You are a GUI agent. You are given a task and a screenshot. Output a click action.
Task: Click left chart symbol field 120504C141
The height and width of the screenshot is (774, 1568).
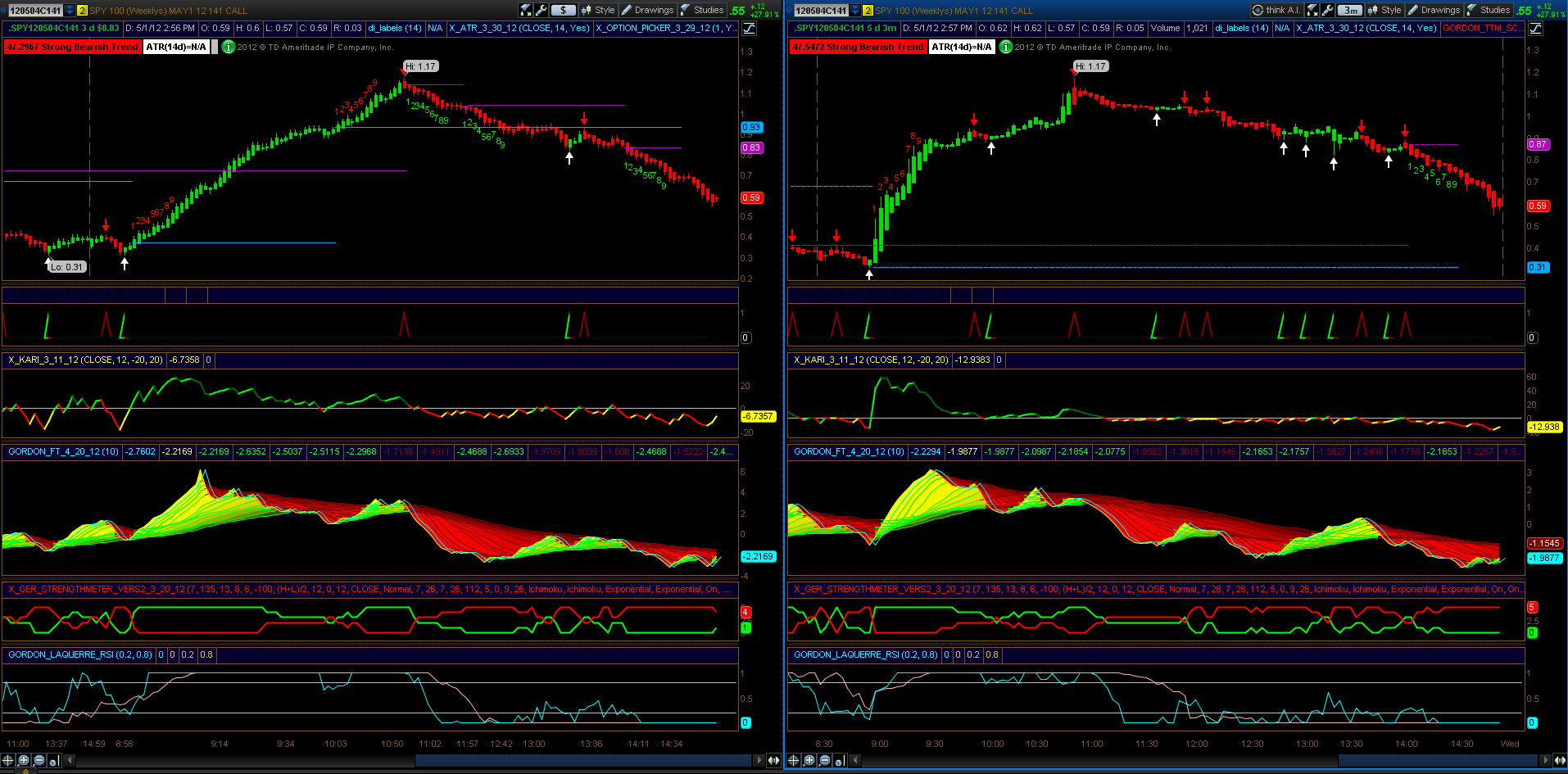tap(35, 11)
